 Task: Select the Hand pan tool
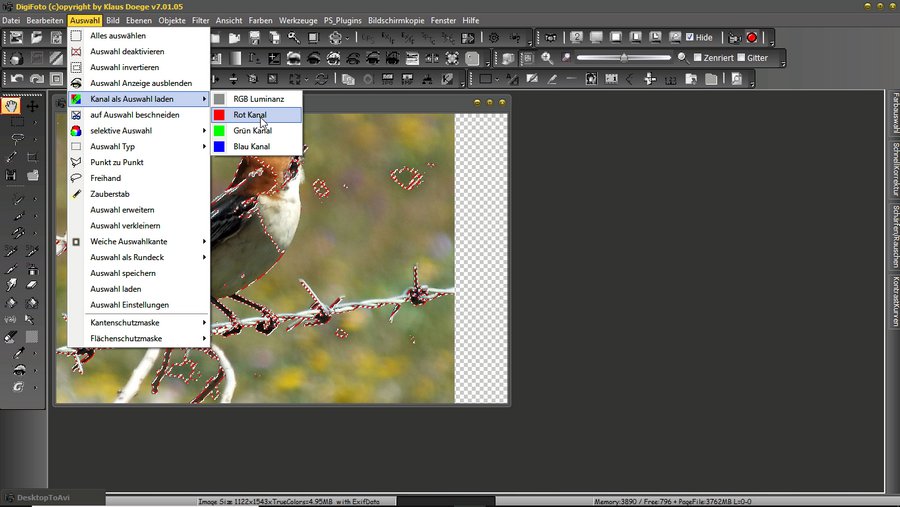point(12,105)
